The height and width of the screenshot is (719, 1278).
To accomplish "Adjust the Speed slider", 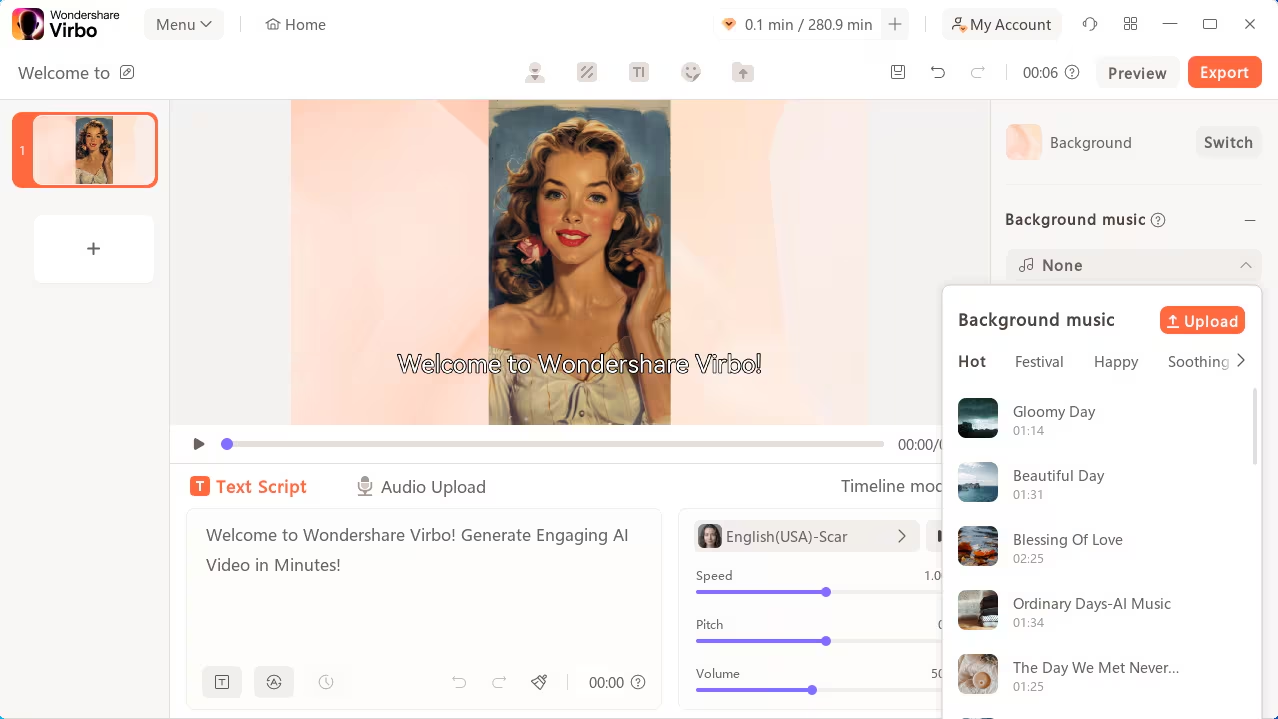I will [x=826, y=592].
